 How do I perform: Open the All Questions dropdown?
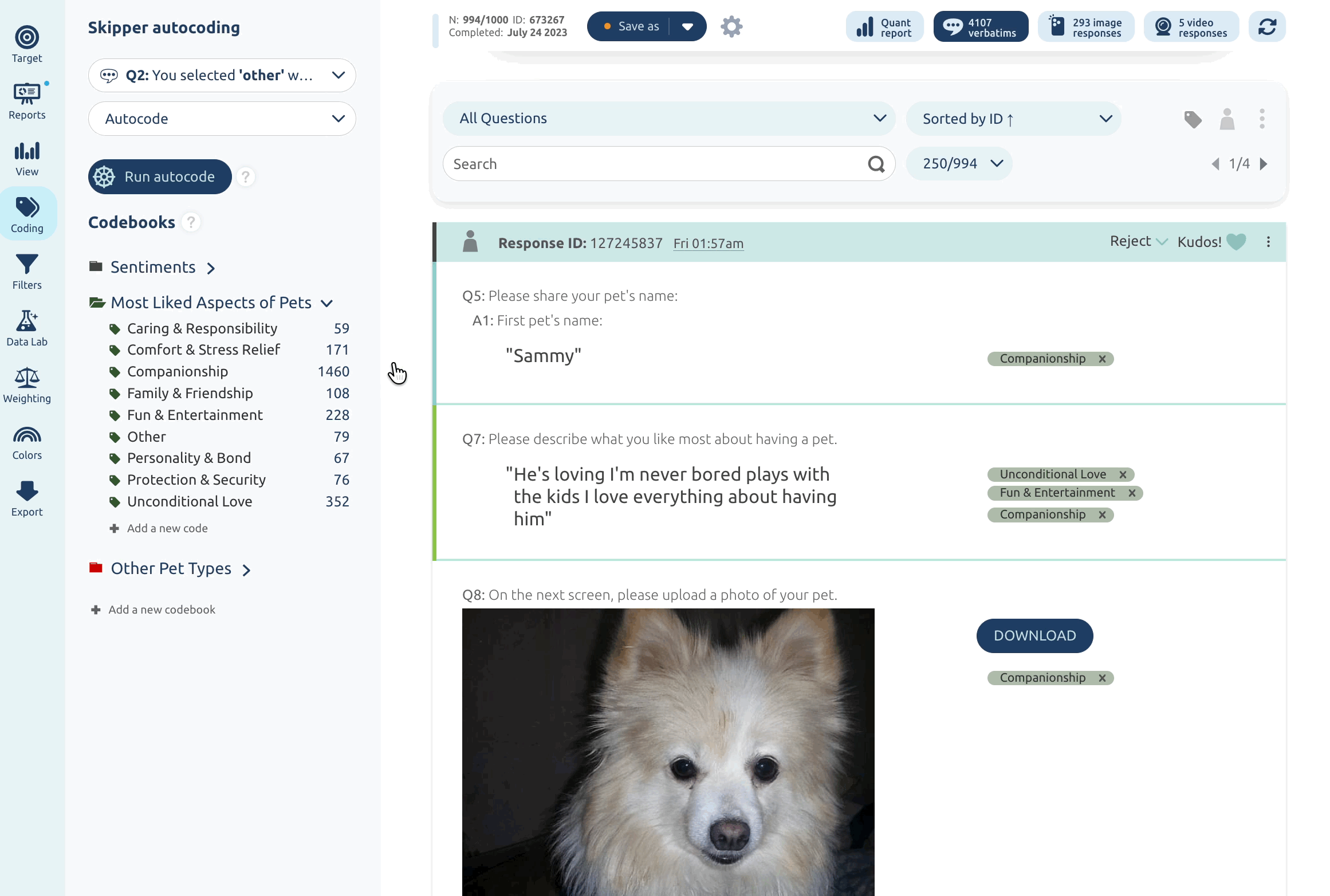pyautogui.click(x=668, y=119)
